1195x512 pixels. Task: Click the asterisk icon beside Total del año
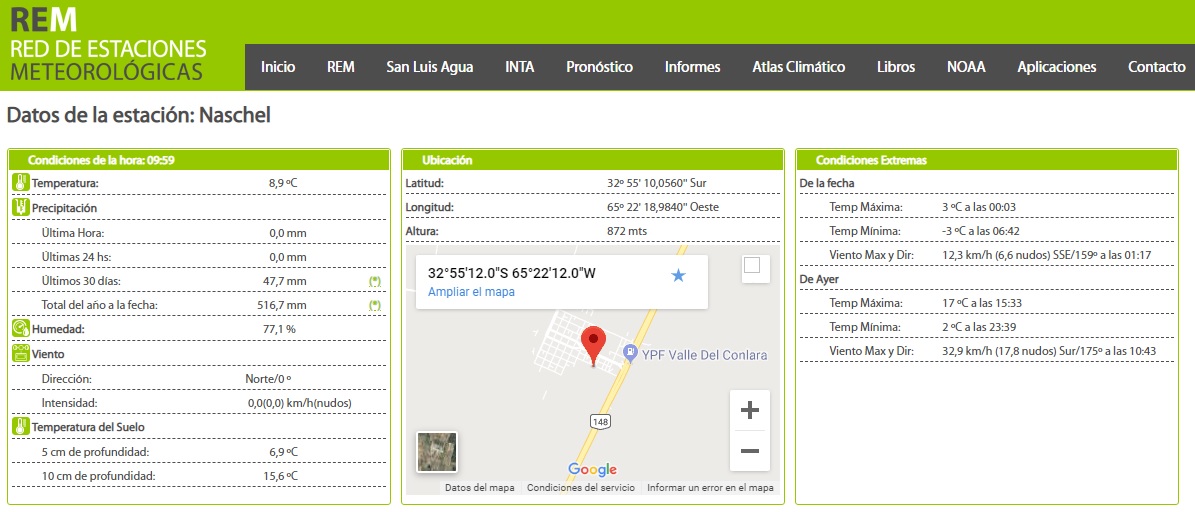click(375, 305)
